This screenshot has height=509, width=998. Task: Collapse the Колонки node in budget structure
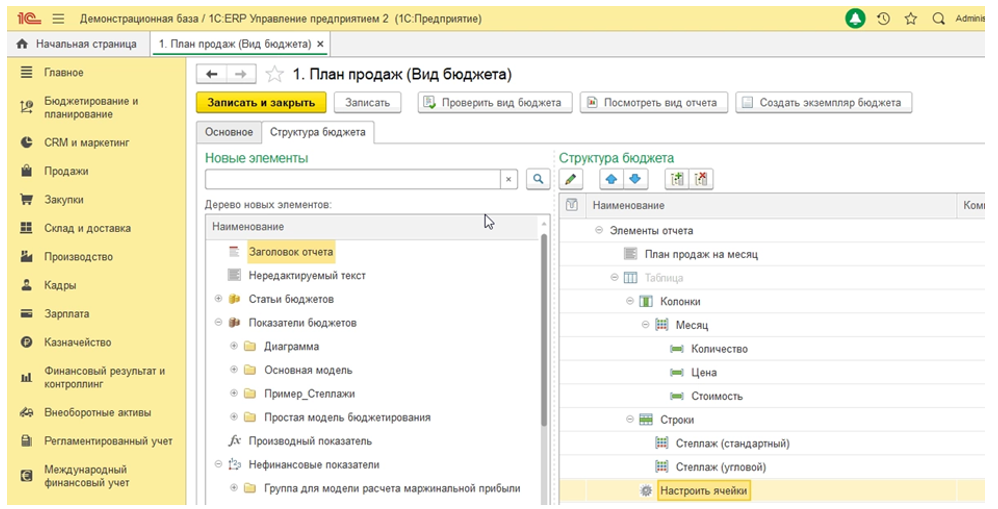630,301
